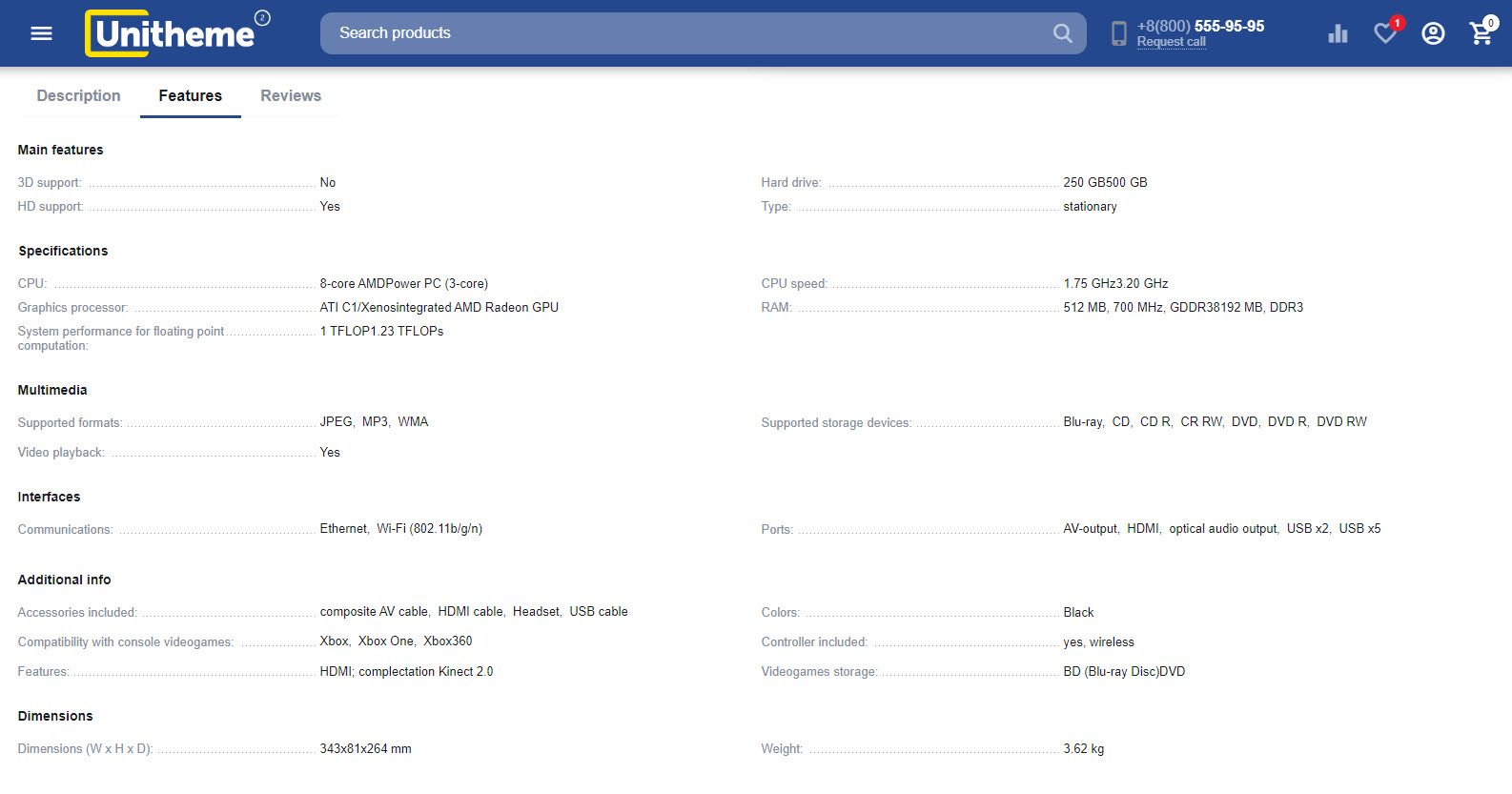The image size is (1512, 794).
Task: Click the Graphics processor label
Action: point(72,307)
